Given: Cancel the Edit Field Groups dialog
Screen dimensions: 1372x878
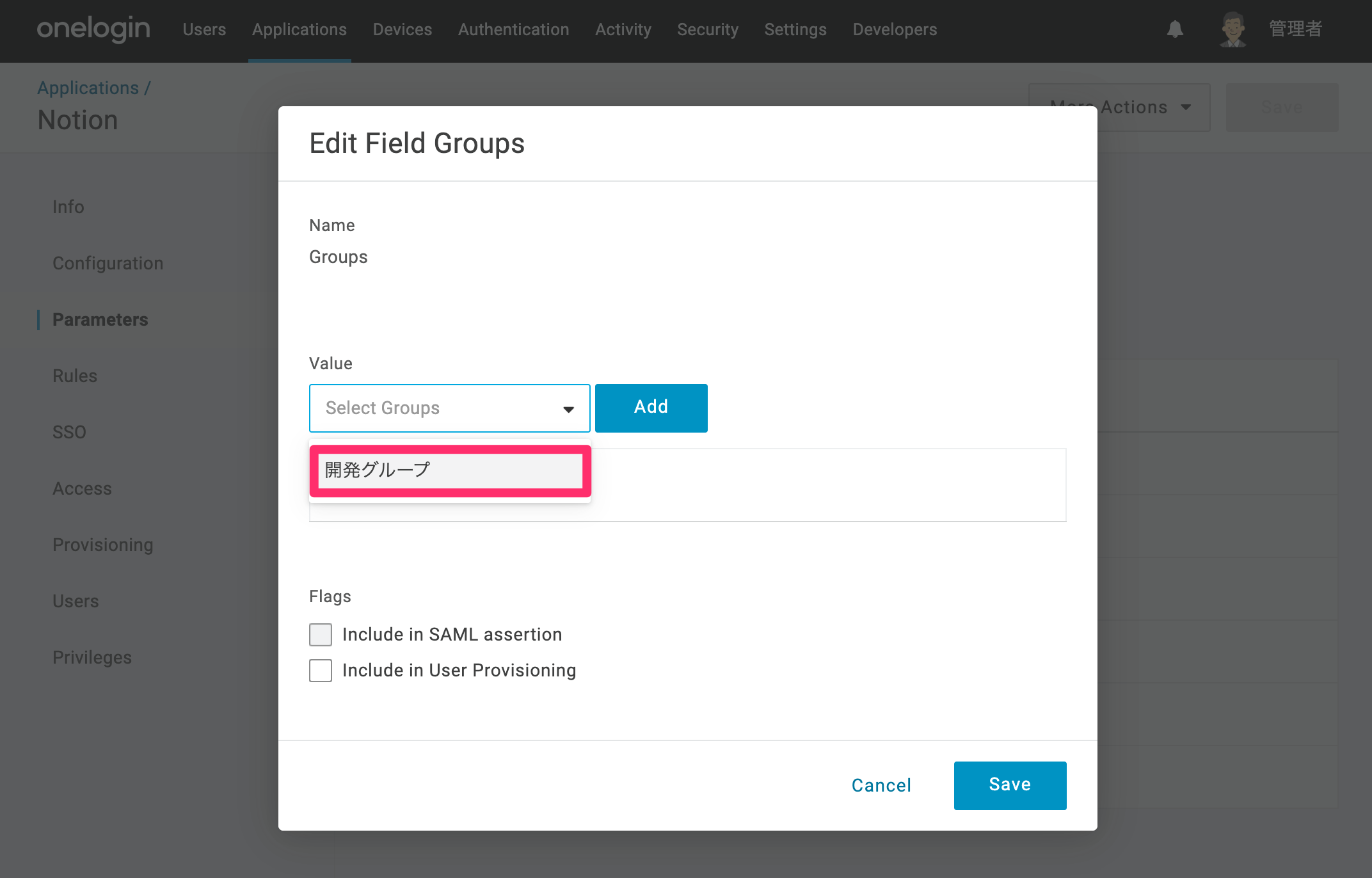Looking at the screenshot, I should pos(881,785).
